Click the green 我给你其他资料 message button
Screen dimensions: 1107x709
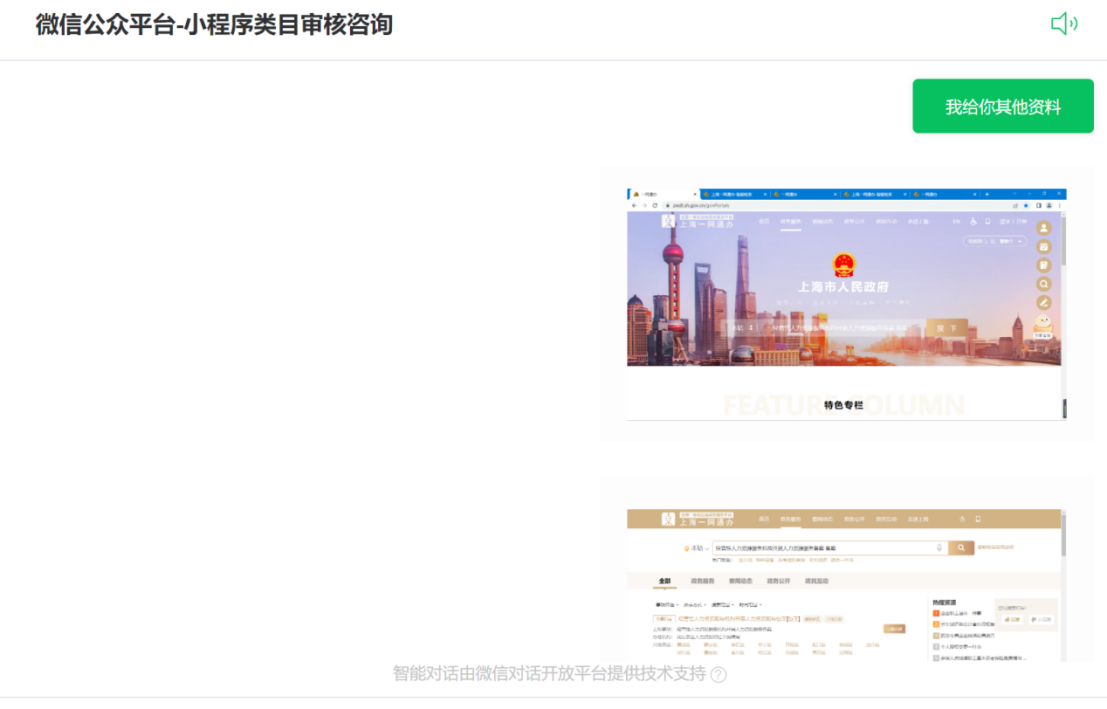tap(1003, 107)
